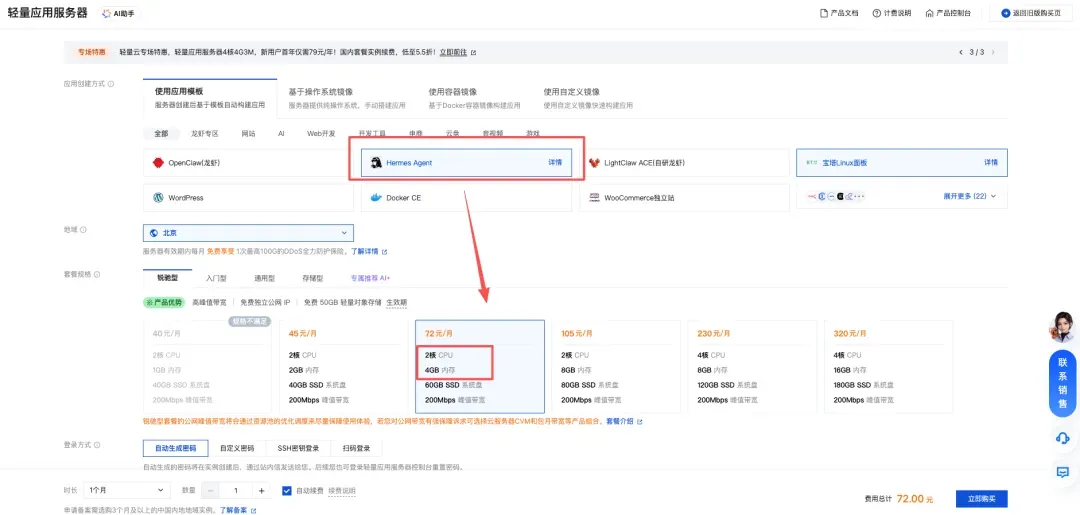Increase quantity with the plus button
The height and width of the screenshot is (515, 1080).
262,491
